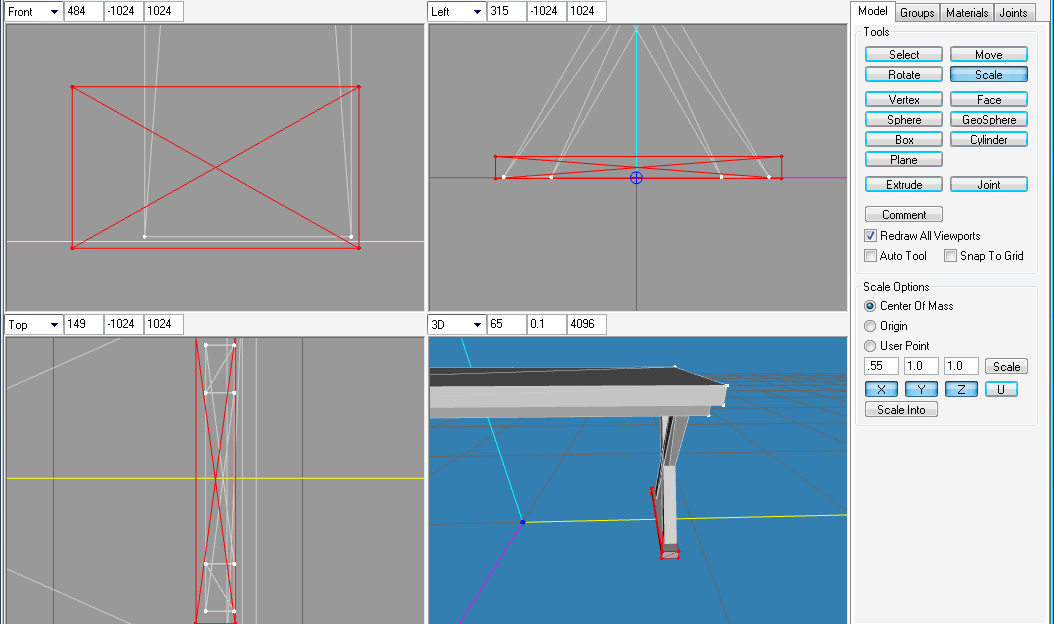Disable Redraw All Viewports checkbox
This screenshot has height=624, width=1054.
tap(871, 236)
